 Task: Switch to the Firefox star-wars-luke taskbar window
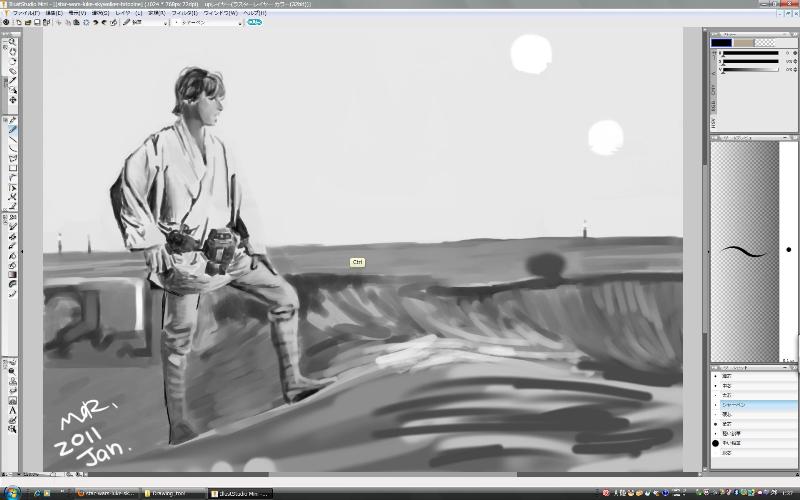pos(106,493)
